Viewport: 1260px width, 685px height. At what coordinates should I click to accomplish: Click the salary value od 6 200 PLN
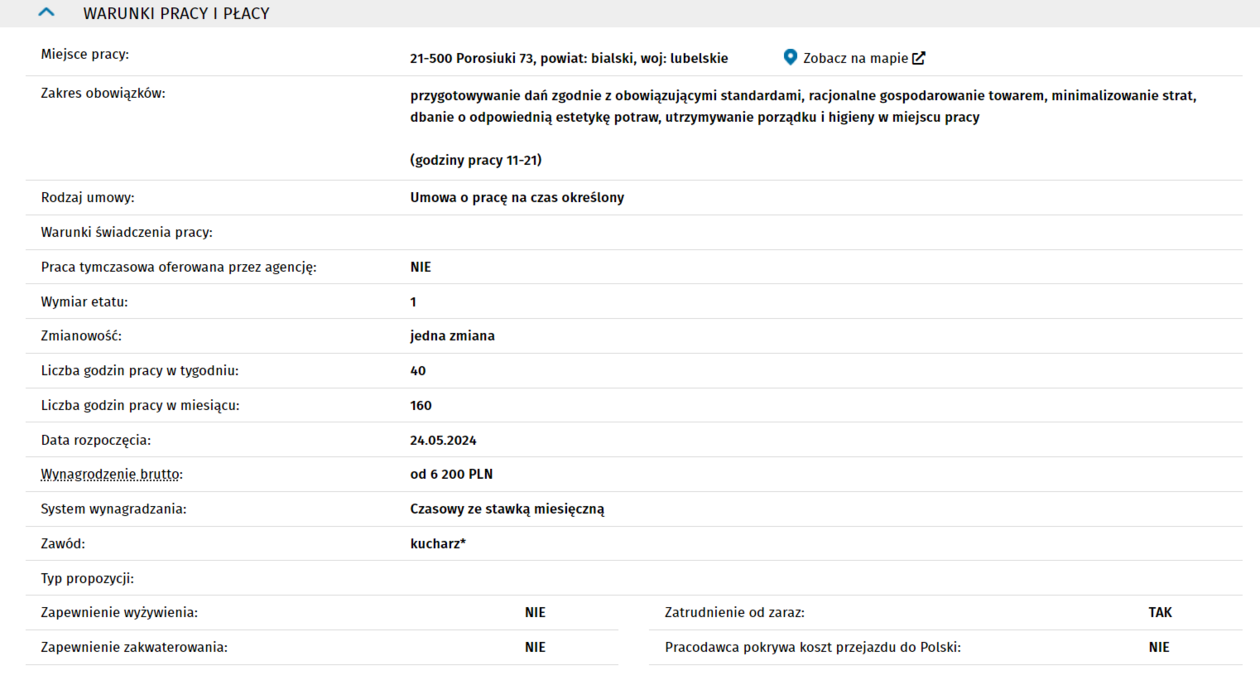pos(451,474)
